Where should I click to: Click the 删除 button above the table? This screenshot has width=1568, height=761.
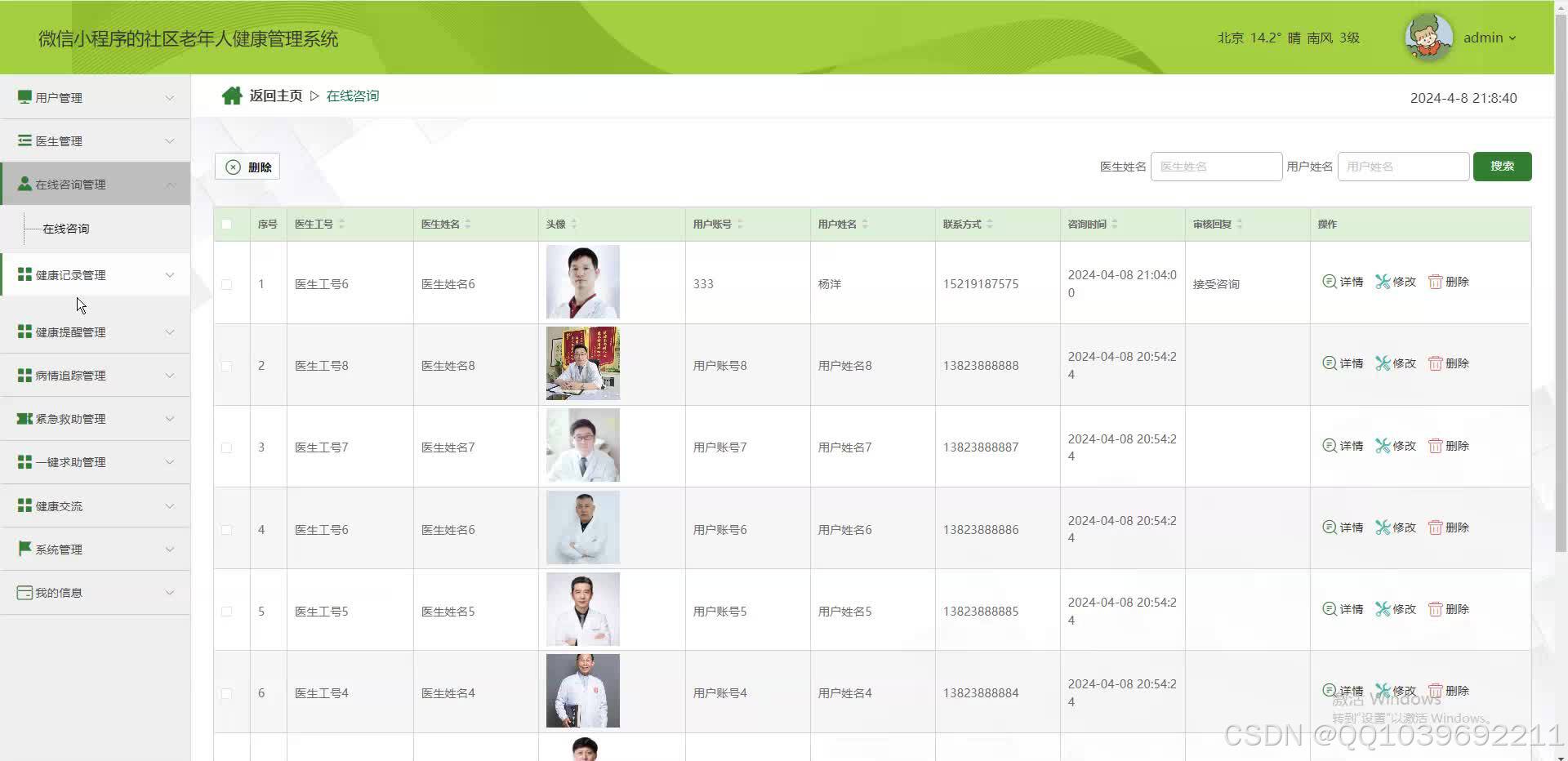coord(247,167)
